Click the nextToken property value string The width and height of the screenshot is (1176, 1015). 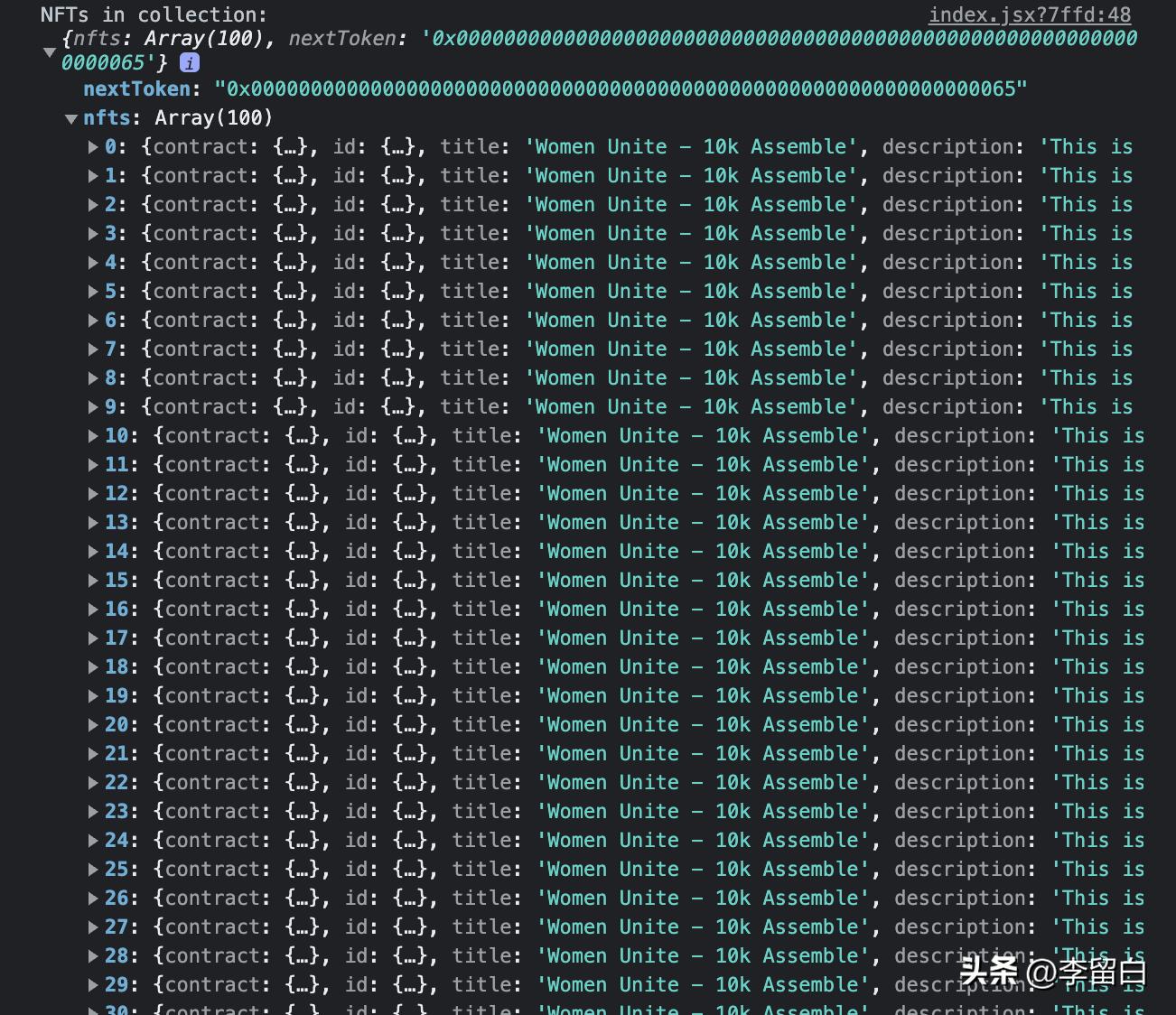pyautogui.click(x=621, y=88)
